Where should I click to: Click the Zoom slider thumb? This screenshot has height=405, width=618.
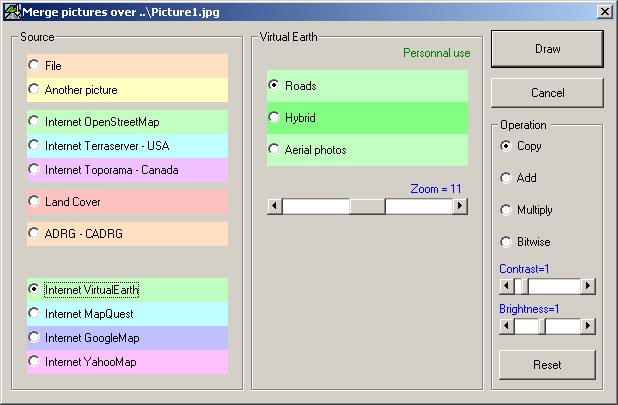pos(367,206)
